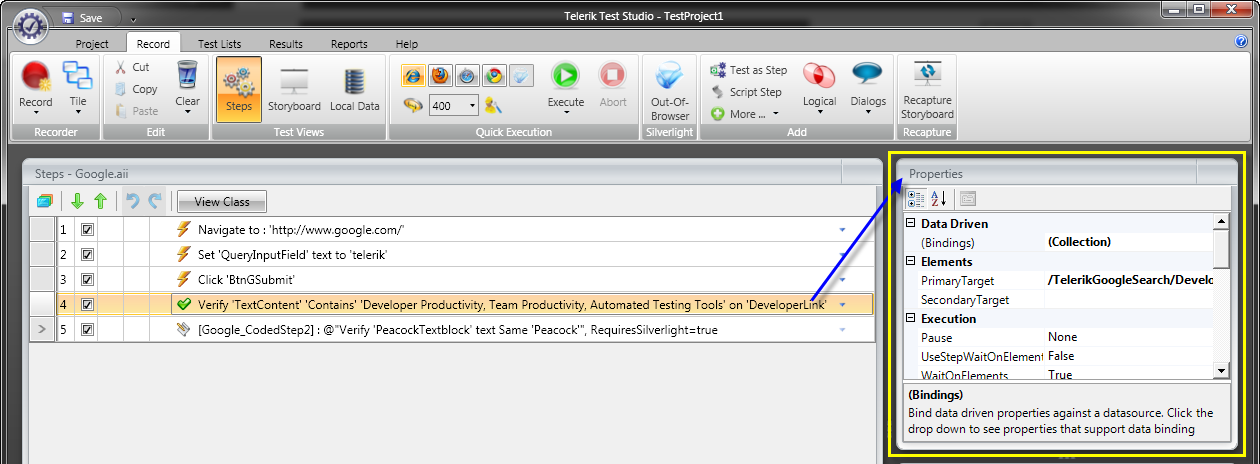Image resolution: width=1260 pixels, height=464 pixels.
Task: Expand the Logical dropdown arrow
Action: click(x=820, y=113)
